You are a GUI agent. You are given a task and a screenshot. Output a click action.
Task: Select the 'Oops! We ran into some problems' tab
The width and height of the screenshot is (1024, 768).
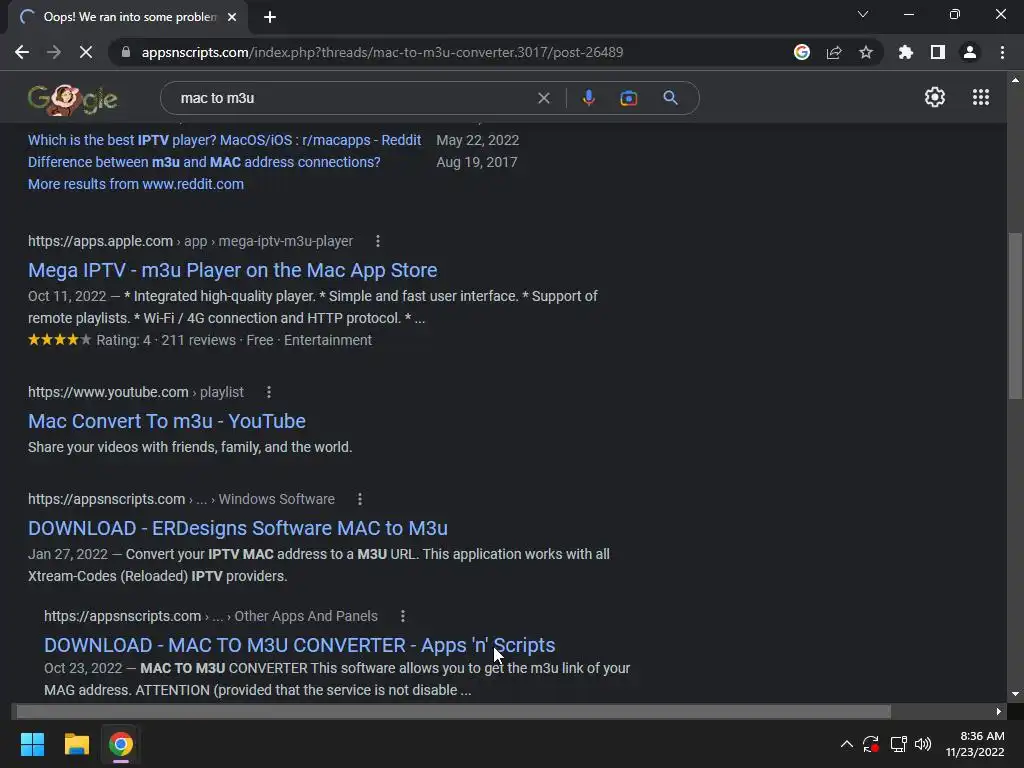point(129,17)
